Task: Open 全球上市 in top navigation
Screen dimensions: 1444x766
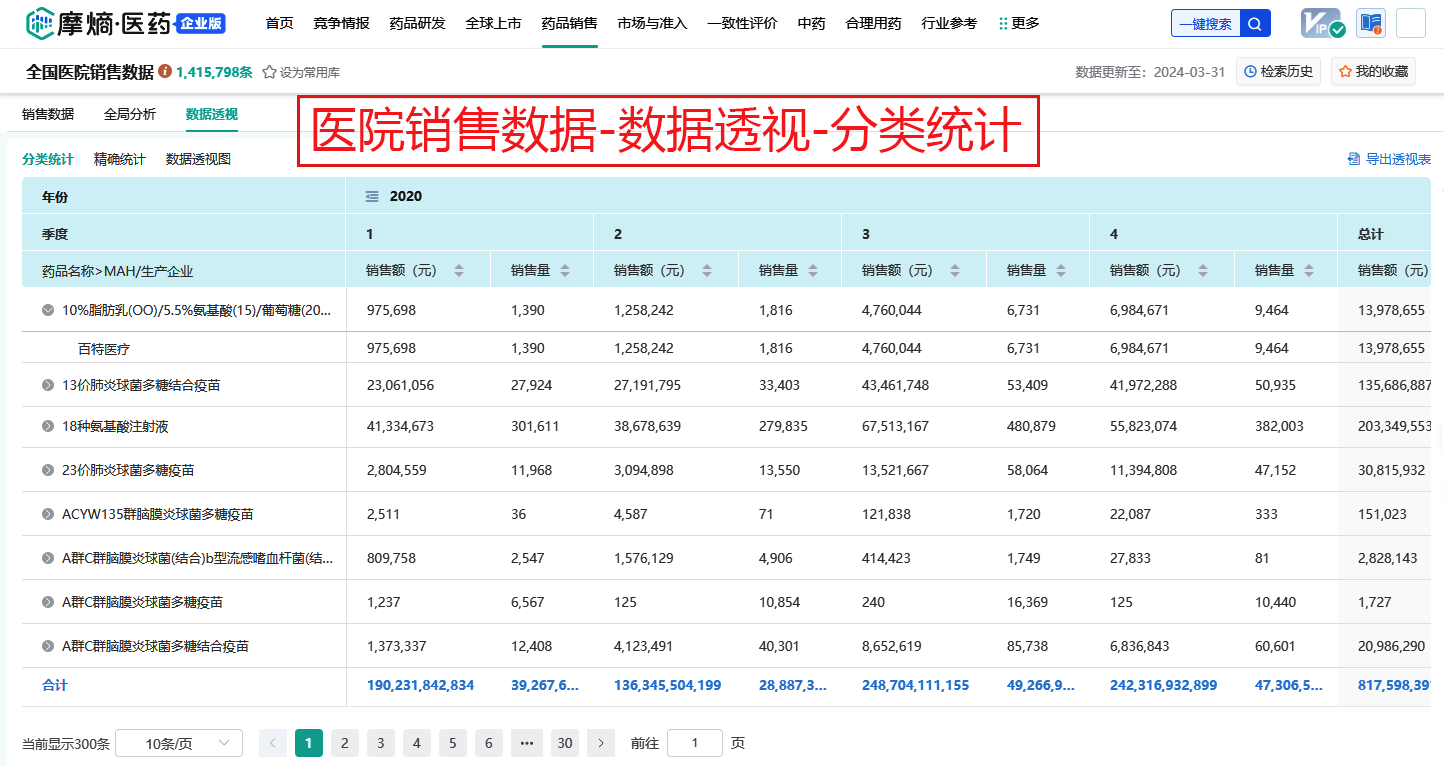Action: tap(493, 23)
